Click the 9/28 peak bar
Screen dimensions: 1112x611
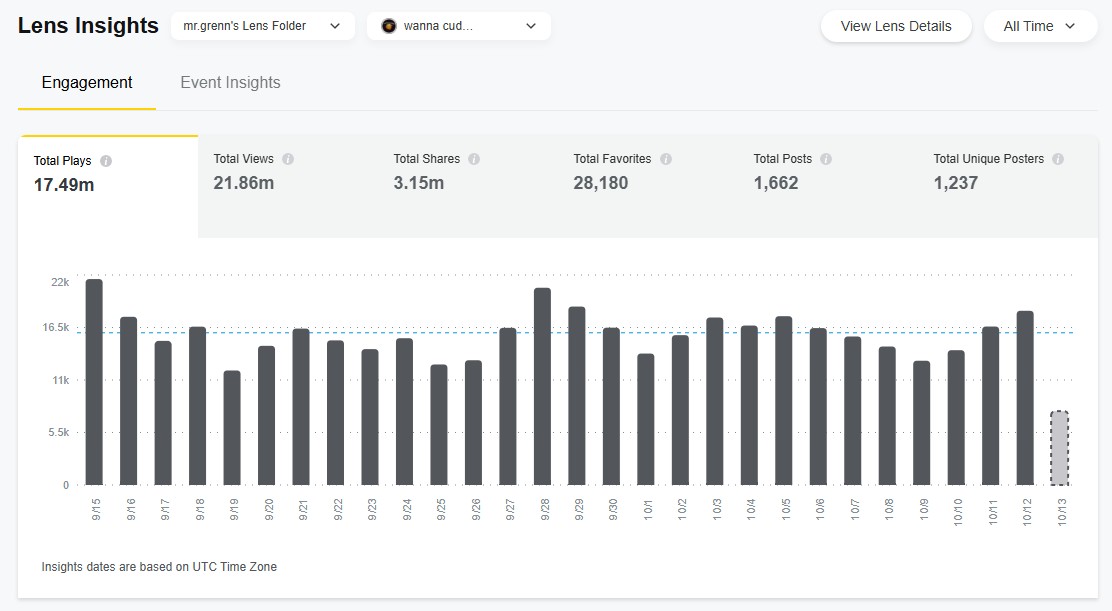click(x=543, y=387)
